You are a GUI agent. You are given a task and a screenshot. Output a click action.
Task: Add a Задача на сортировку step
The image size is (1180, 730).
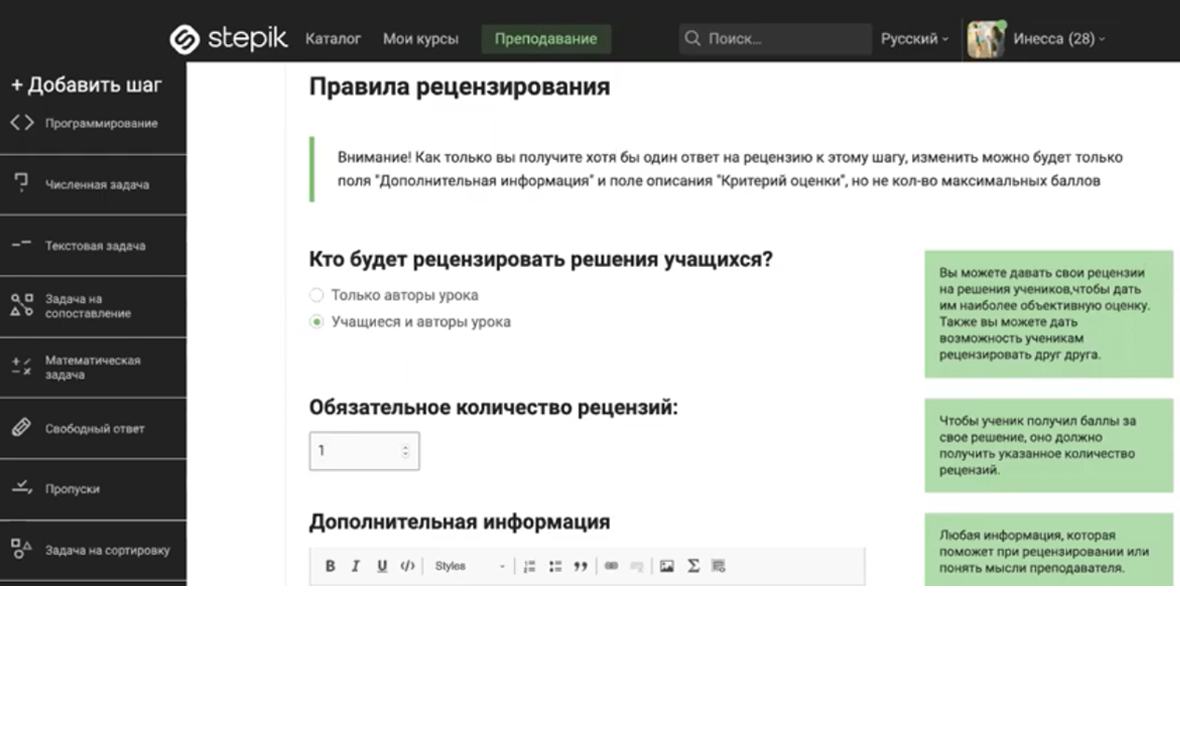94,550
